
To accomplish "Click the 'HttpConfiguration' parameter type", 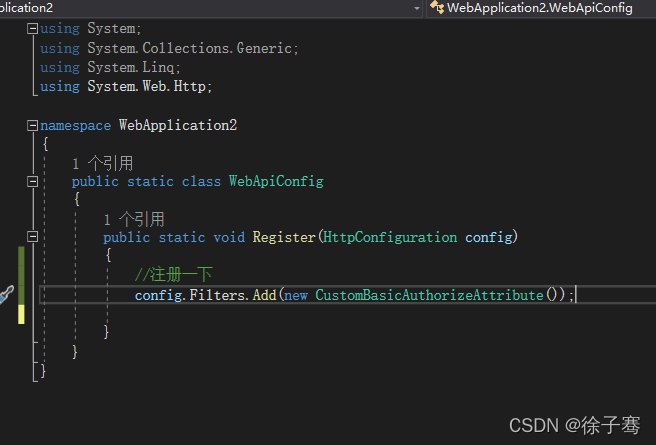I will 390,237.
